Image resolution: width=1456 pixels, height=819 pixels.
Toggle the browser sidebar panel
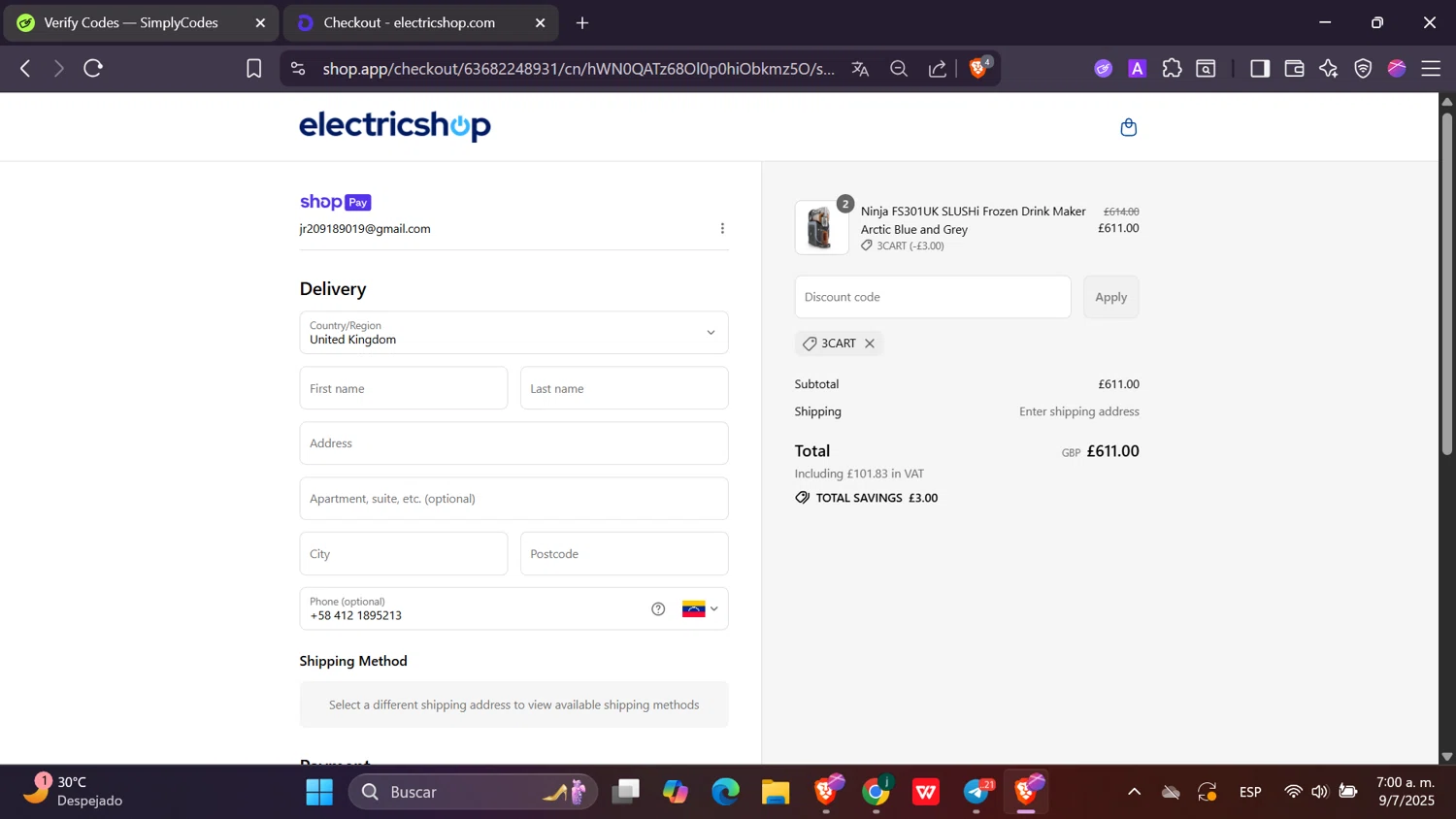(x=1260, y=68)
